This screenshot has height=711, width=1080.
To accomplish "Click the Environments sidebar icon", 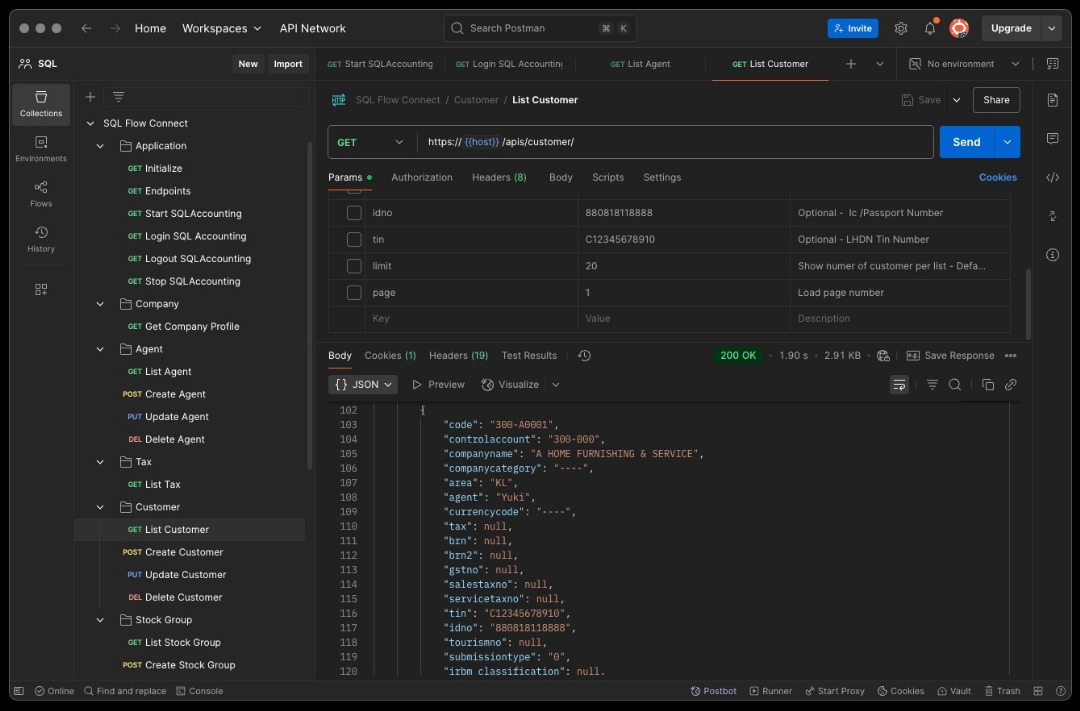I will tap(41, 148).
